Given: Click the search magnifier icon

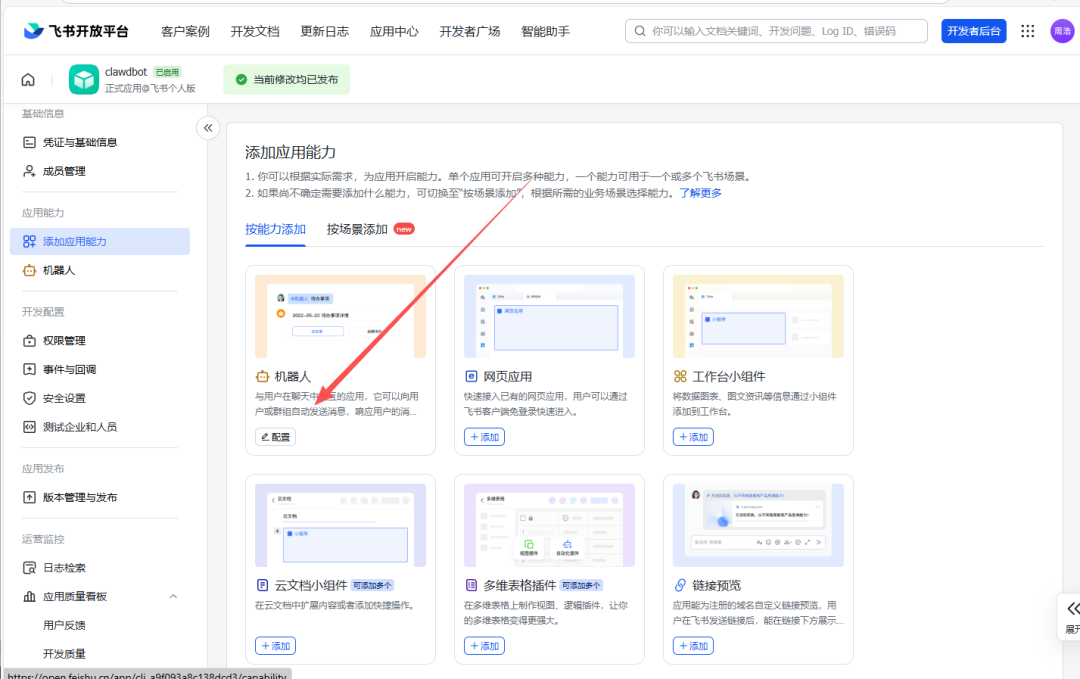Looking at the screenshot, I should pyautogui.click(x=640, y=31).
